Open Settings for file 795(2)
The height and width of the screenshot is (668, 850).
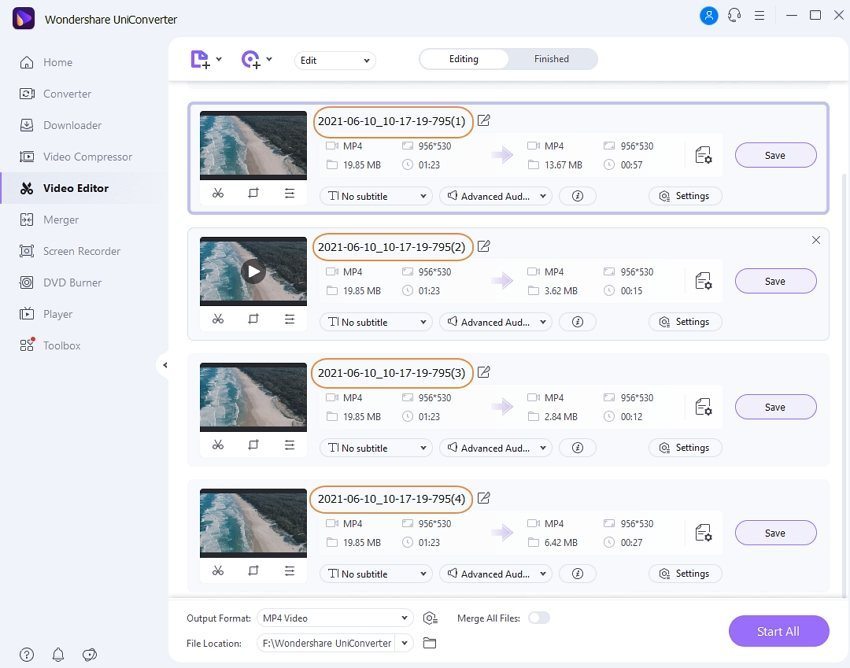685,322
